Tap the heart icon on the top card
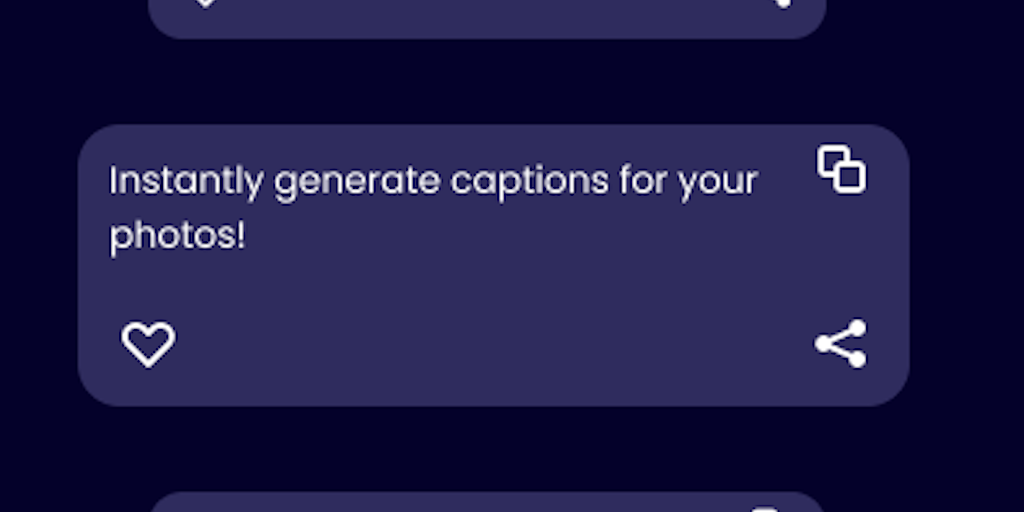This screenshot has height=512, width=1024. (205, 3)
